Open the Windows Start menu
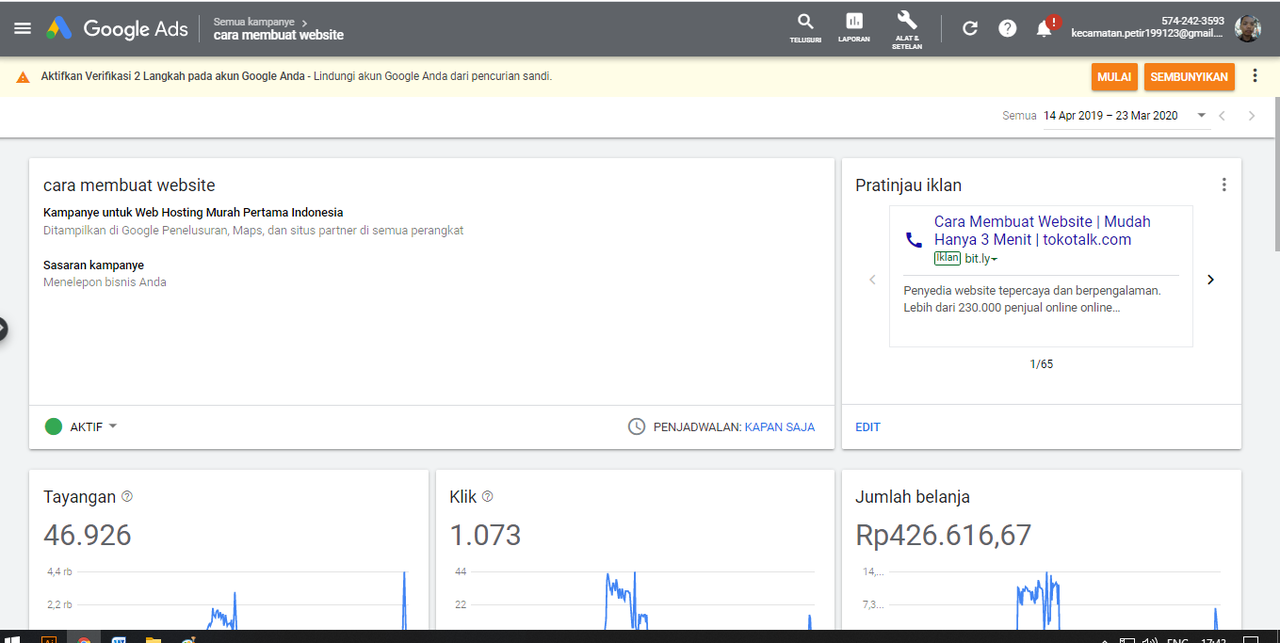1280x643 pixels. [12, 638]
